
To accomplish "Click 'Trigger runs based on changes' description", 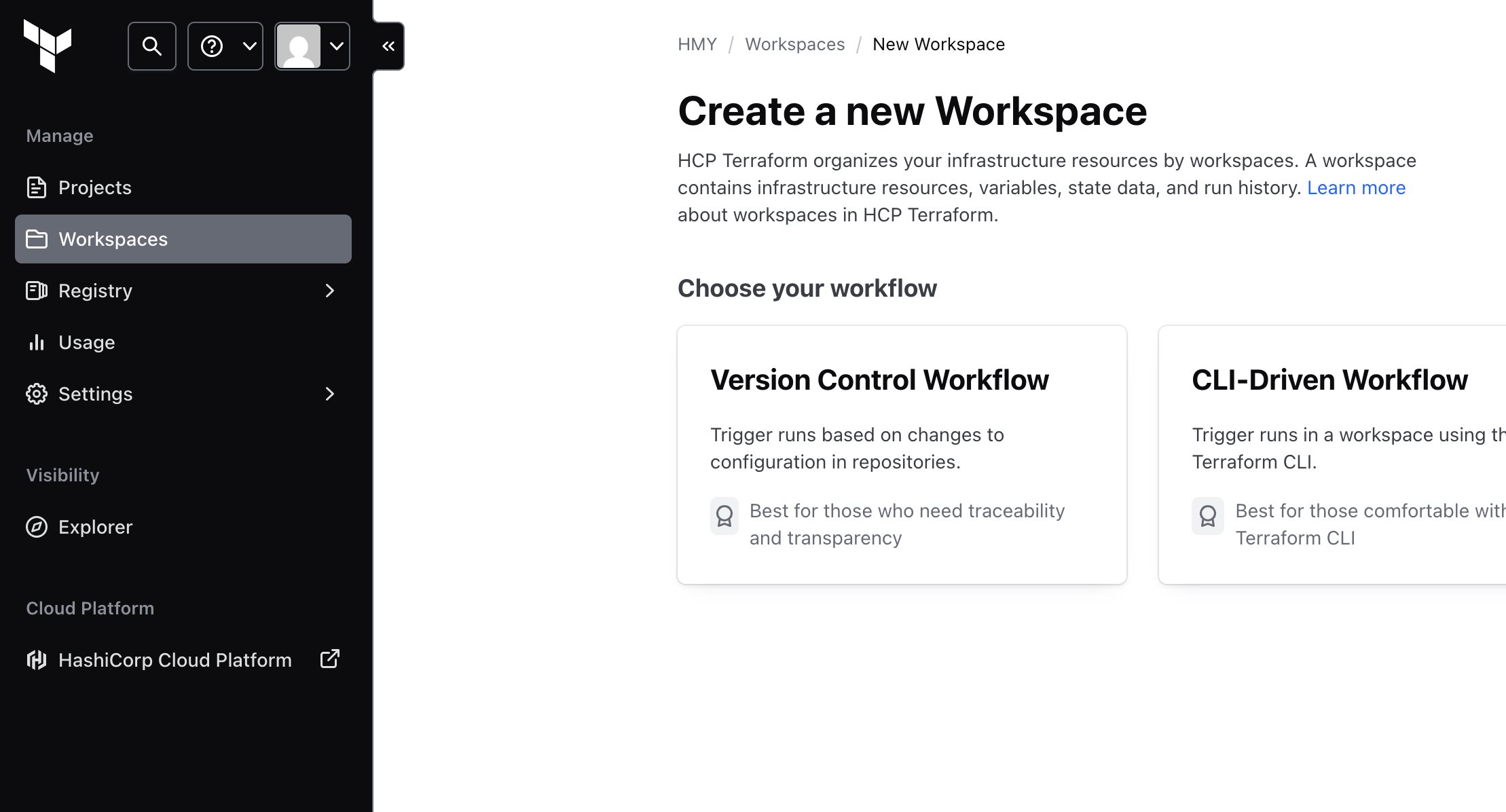I will coord(857,448).
